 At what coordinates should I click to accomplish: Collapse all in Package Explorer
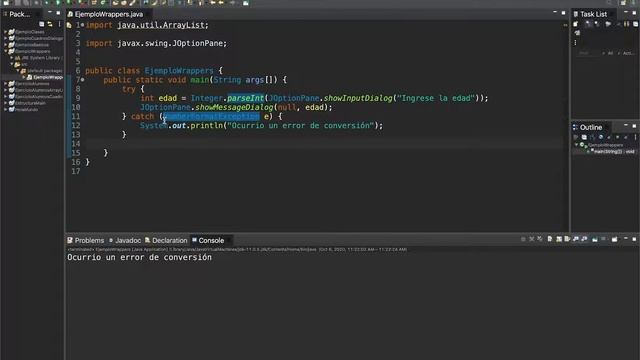[42, 24]
